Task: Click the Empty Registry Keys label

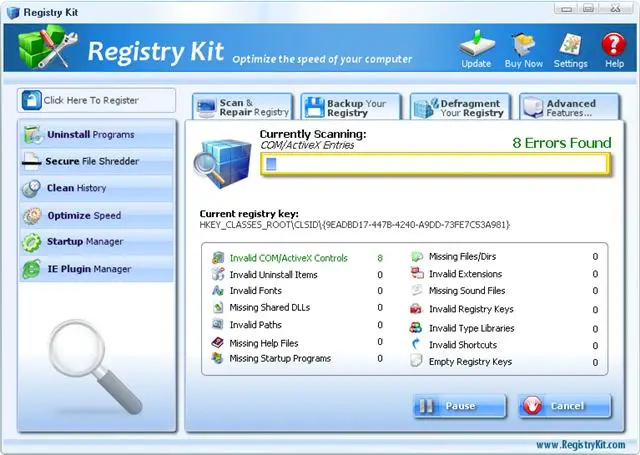Action: [x=470, y=362]
